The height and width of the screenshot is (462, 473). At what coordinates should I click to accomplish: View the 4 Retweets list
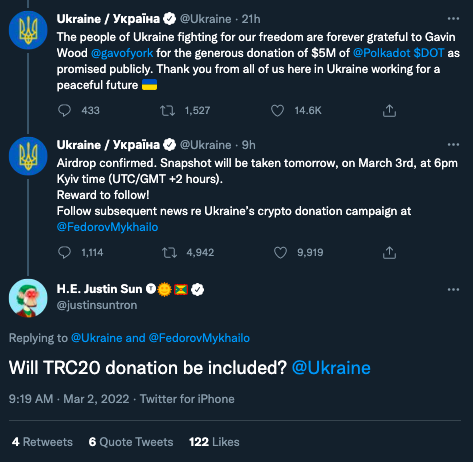(x=42, y=442)
